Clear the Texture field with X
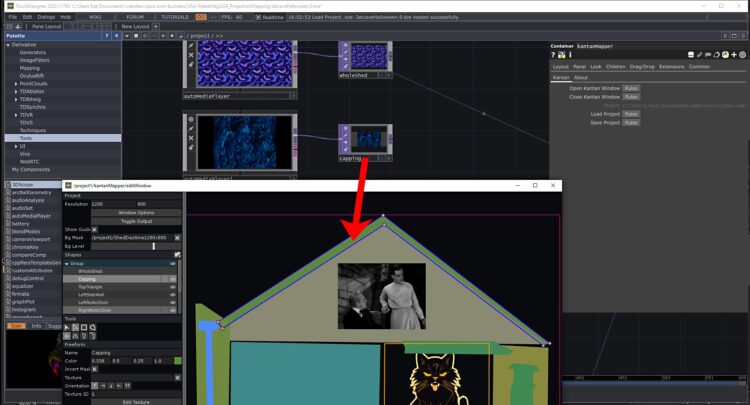The image size is (750, 405). coord(177,378)
